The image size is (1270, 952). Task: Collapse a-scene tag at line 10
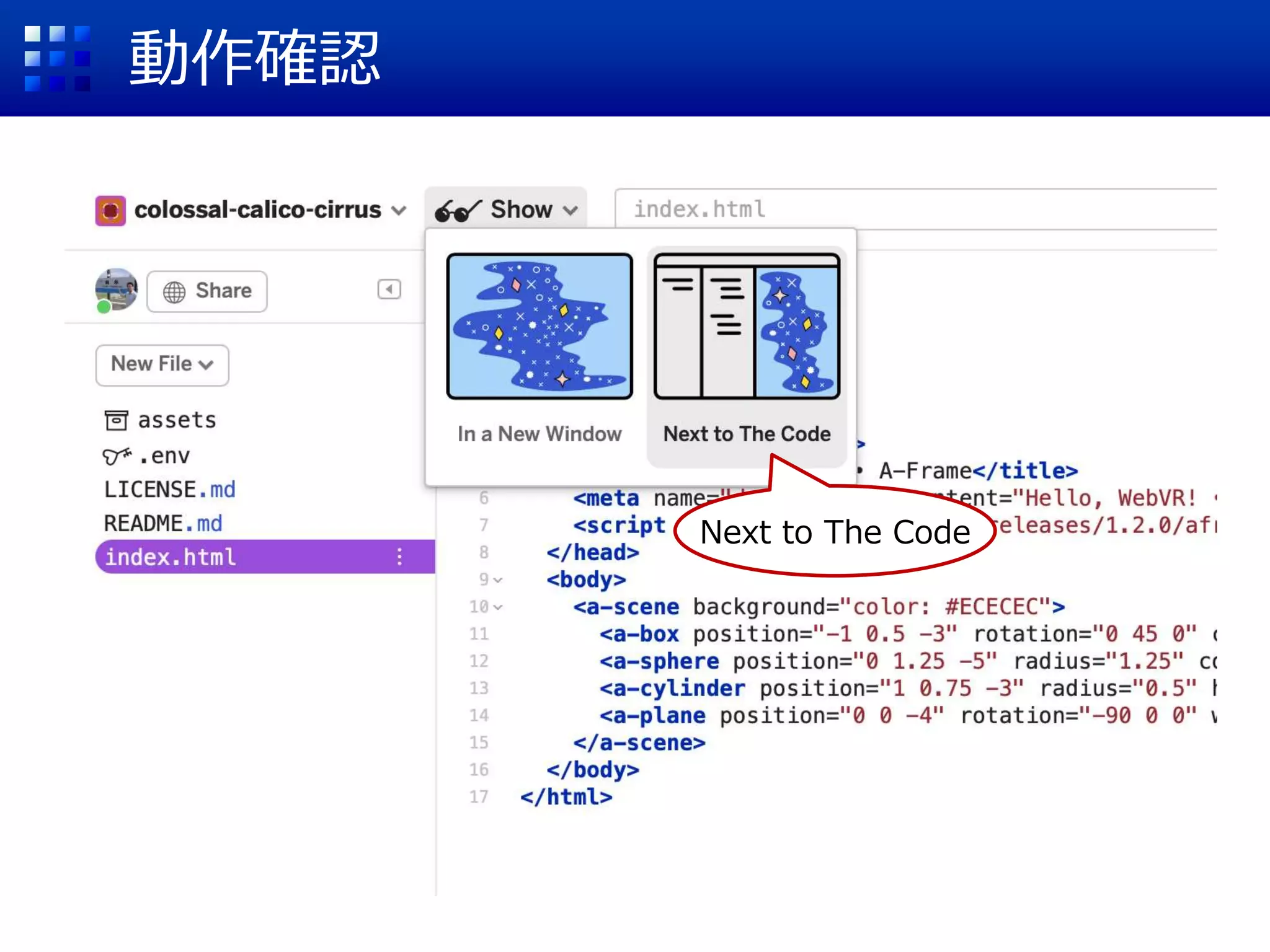click(x=497, y=607)
